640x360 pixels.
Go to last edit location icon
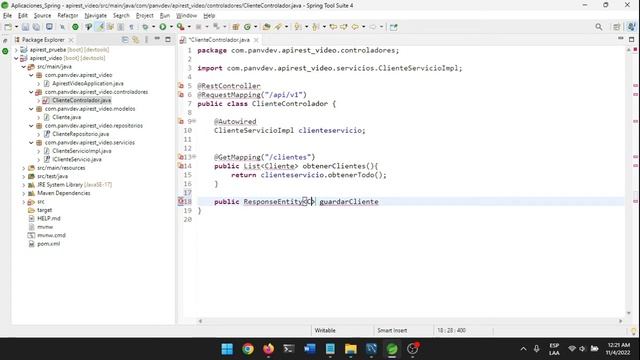[333, 27]
